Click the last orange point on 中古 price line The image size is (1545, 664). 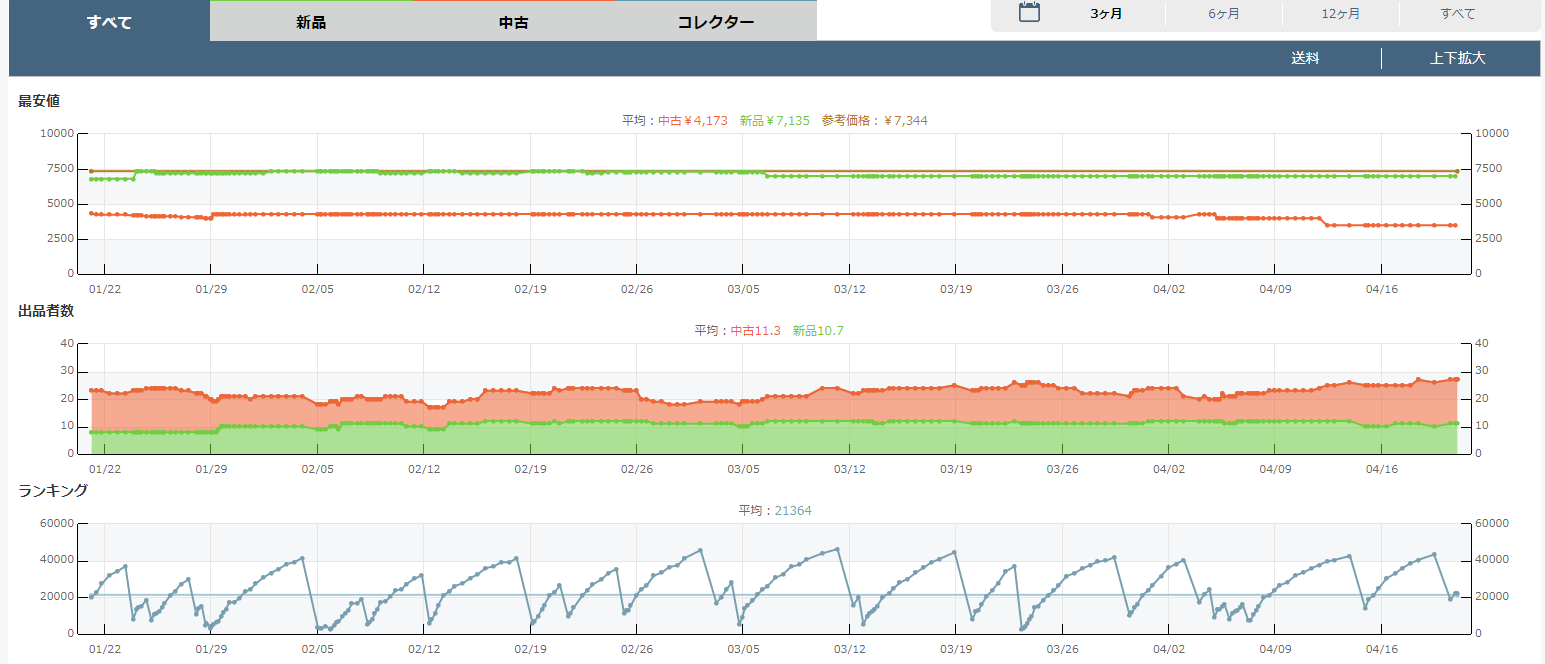1455,225
